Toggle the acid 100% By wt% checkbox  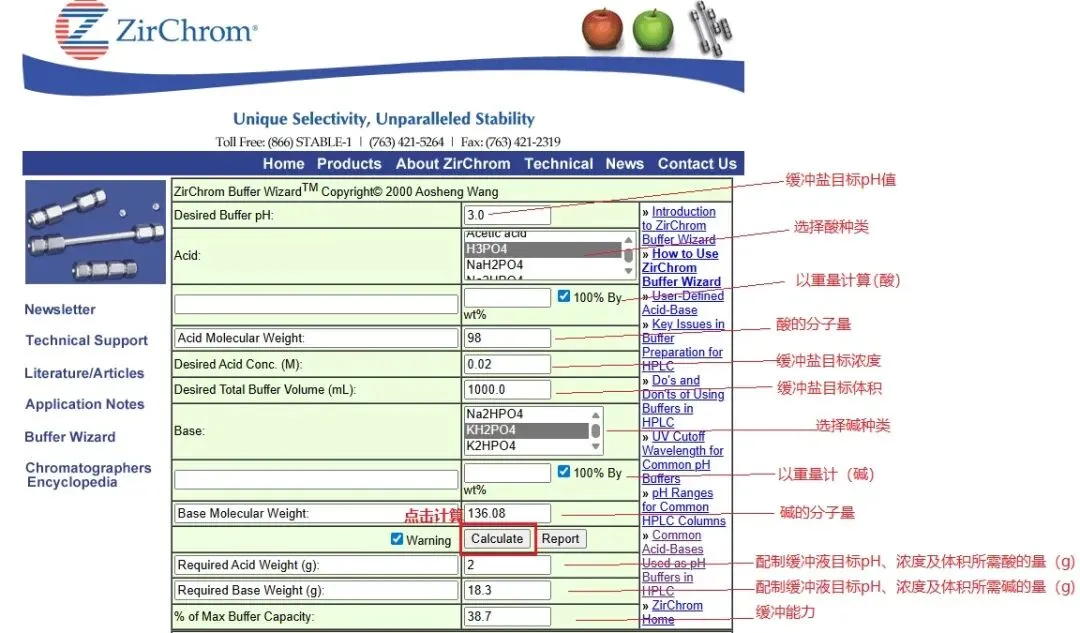(563, 296)
